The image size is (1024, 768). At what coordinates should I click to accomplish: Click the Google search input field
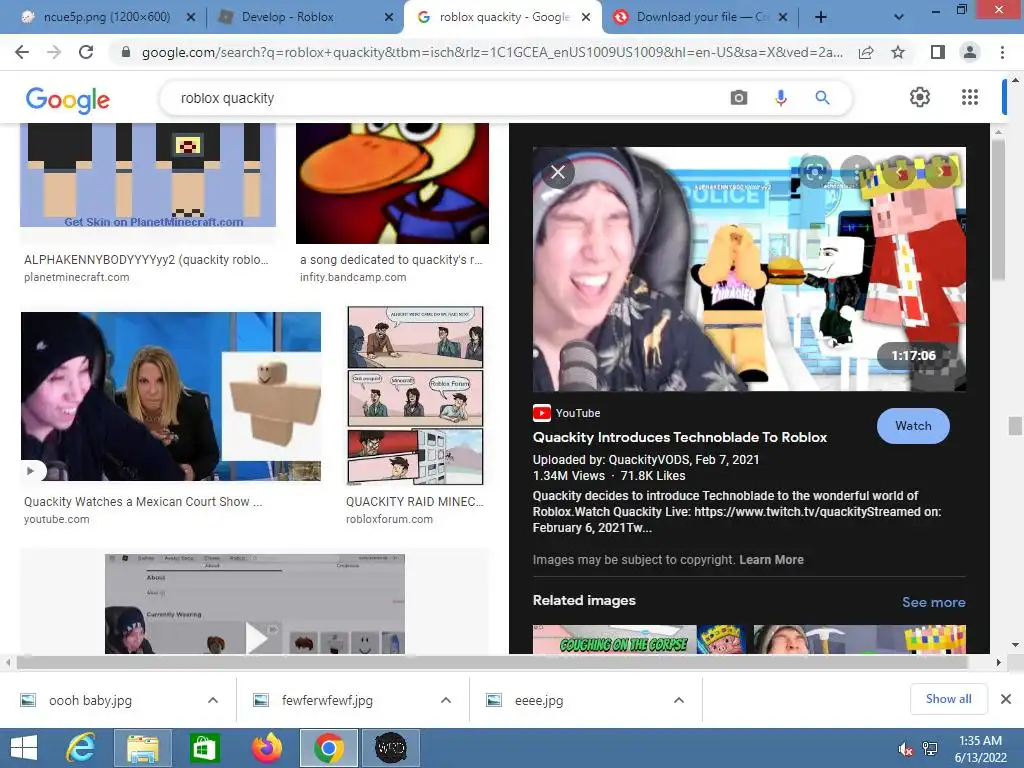click(x=451, y=98)
